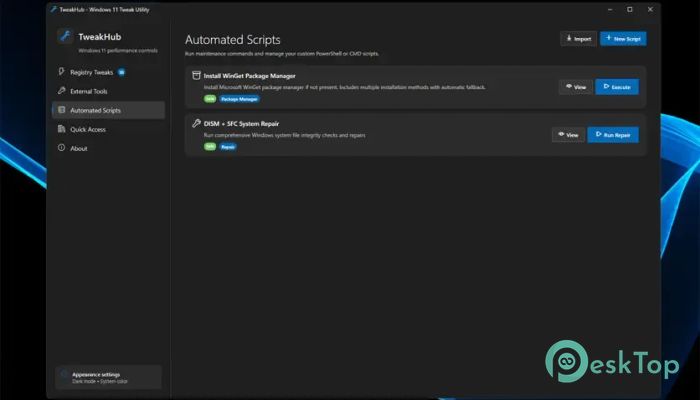Screen dimensions: 700x400
Task: Open the About page
Action: (108, 148)
